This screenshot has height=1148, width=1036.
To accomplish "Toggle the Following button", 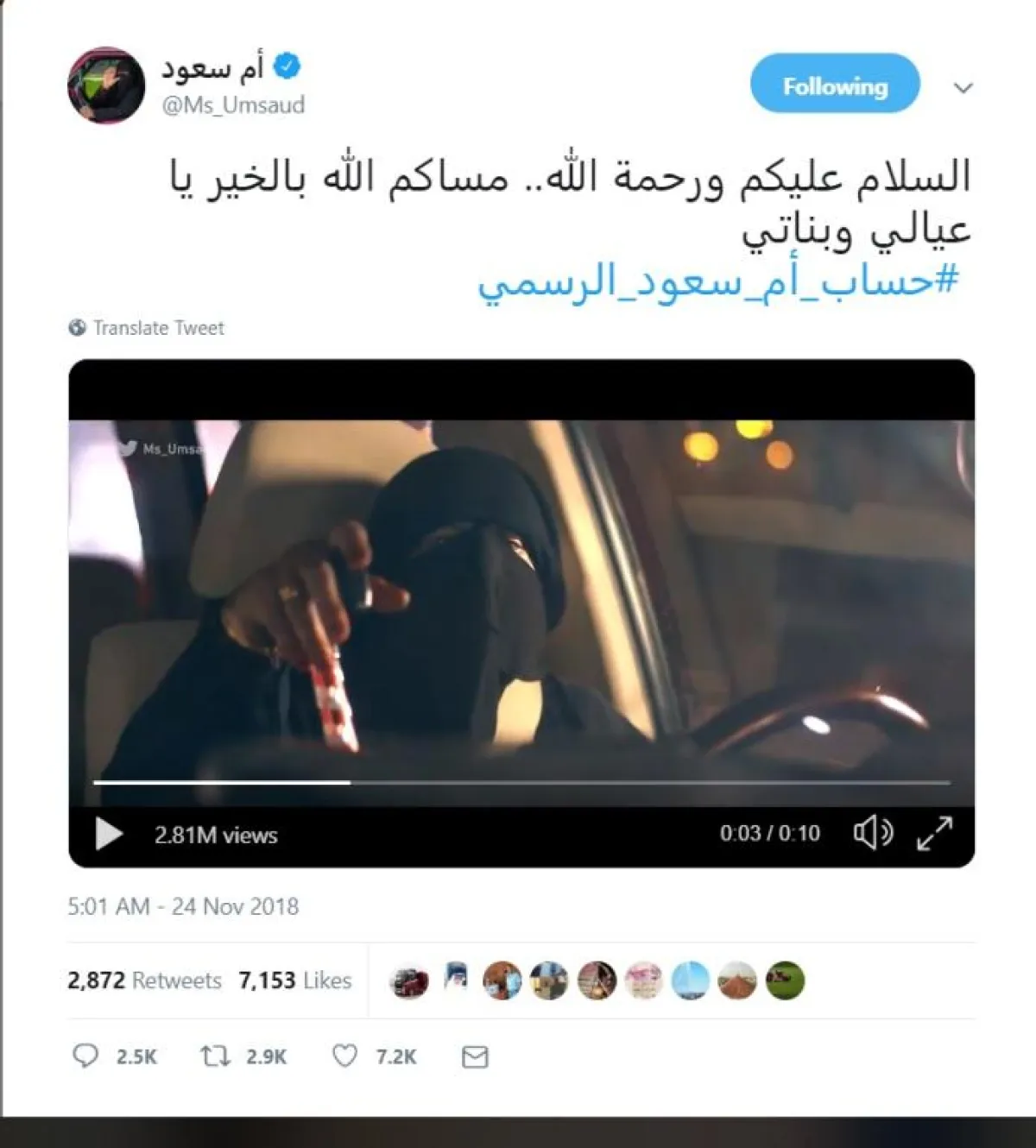I will click(835, 84).
